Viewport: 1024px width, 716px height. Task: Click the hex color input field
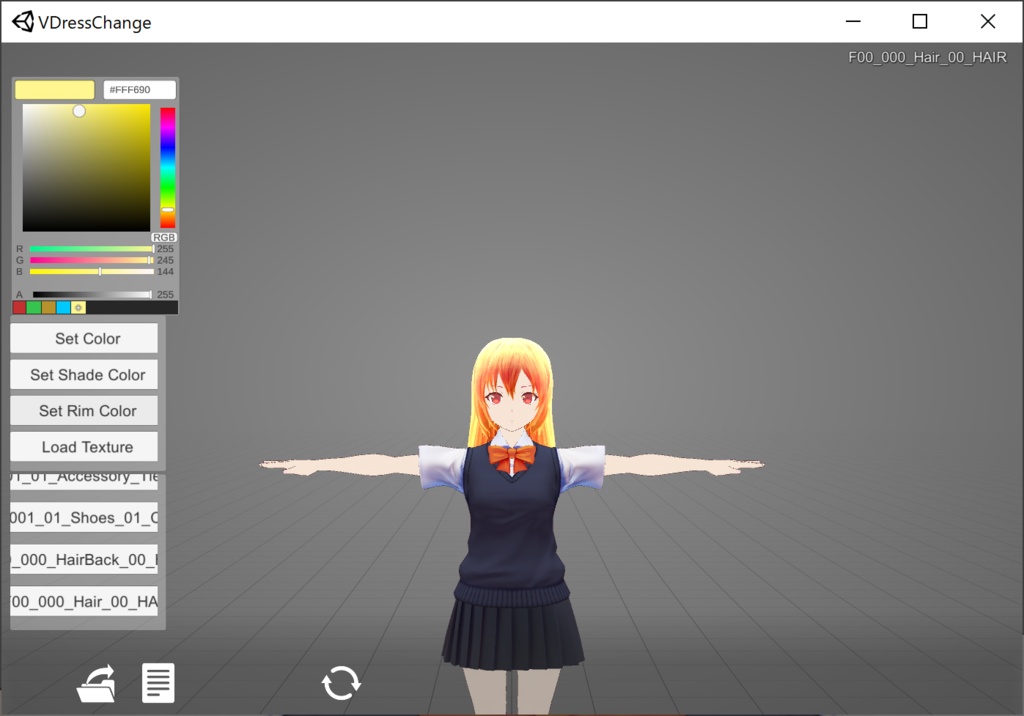[x=139, y=89]
